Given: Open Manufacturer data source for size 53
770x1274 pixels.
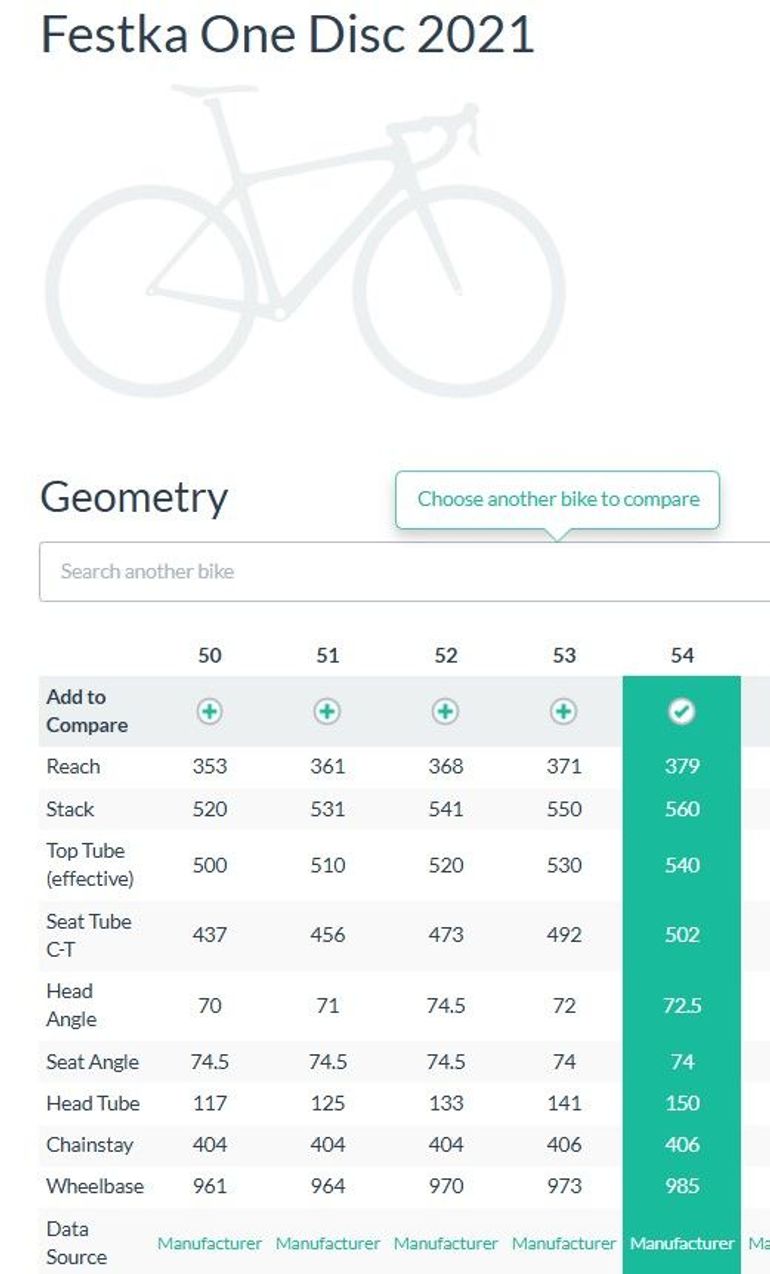Looking at the screenshot, I should pos(563,1244).
